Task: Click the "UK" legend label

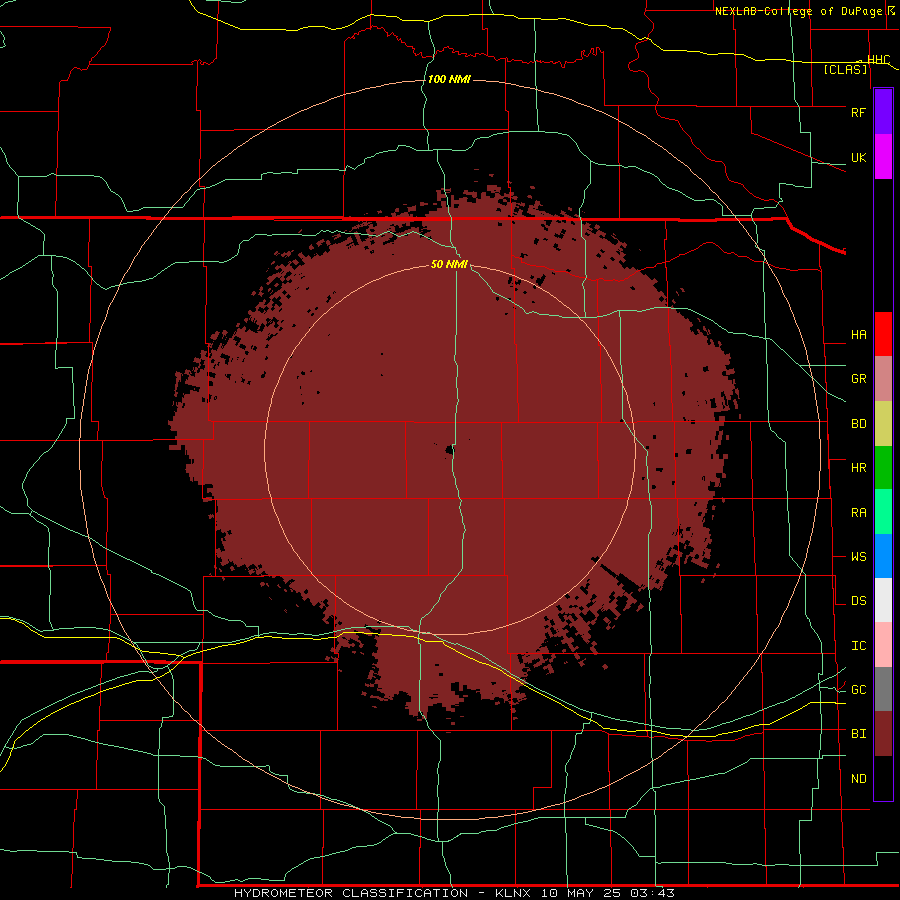Action: pos(858,157)
